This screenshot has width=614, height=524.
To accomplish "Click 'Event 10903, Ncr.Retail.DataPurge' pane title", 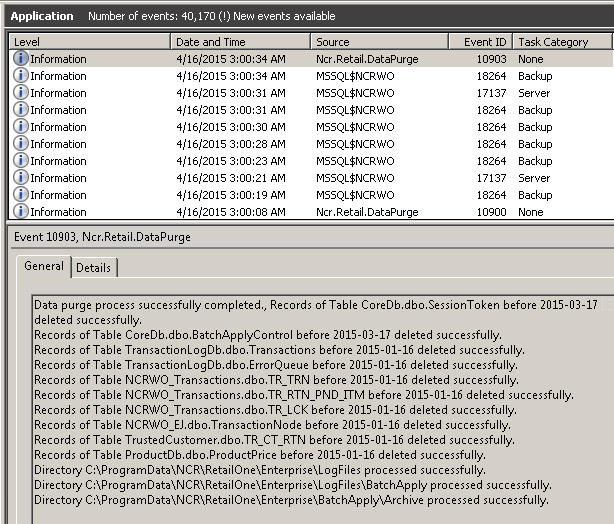I will (x=102, y=237).
